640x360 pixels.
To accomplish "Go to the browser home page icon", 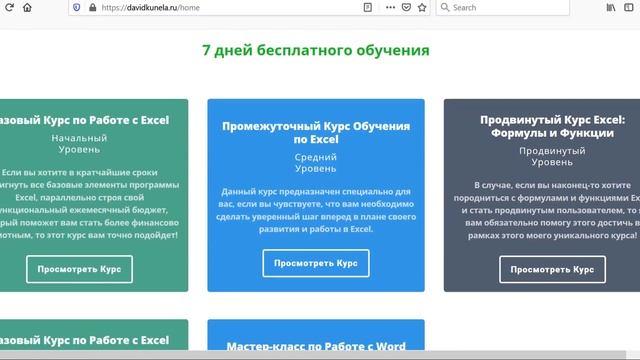I will [x=27, y=7].
